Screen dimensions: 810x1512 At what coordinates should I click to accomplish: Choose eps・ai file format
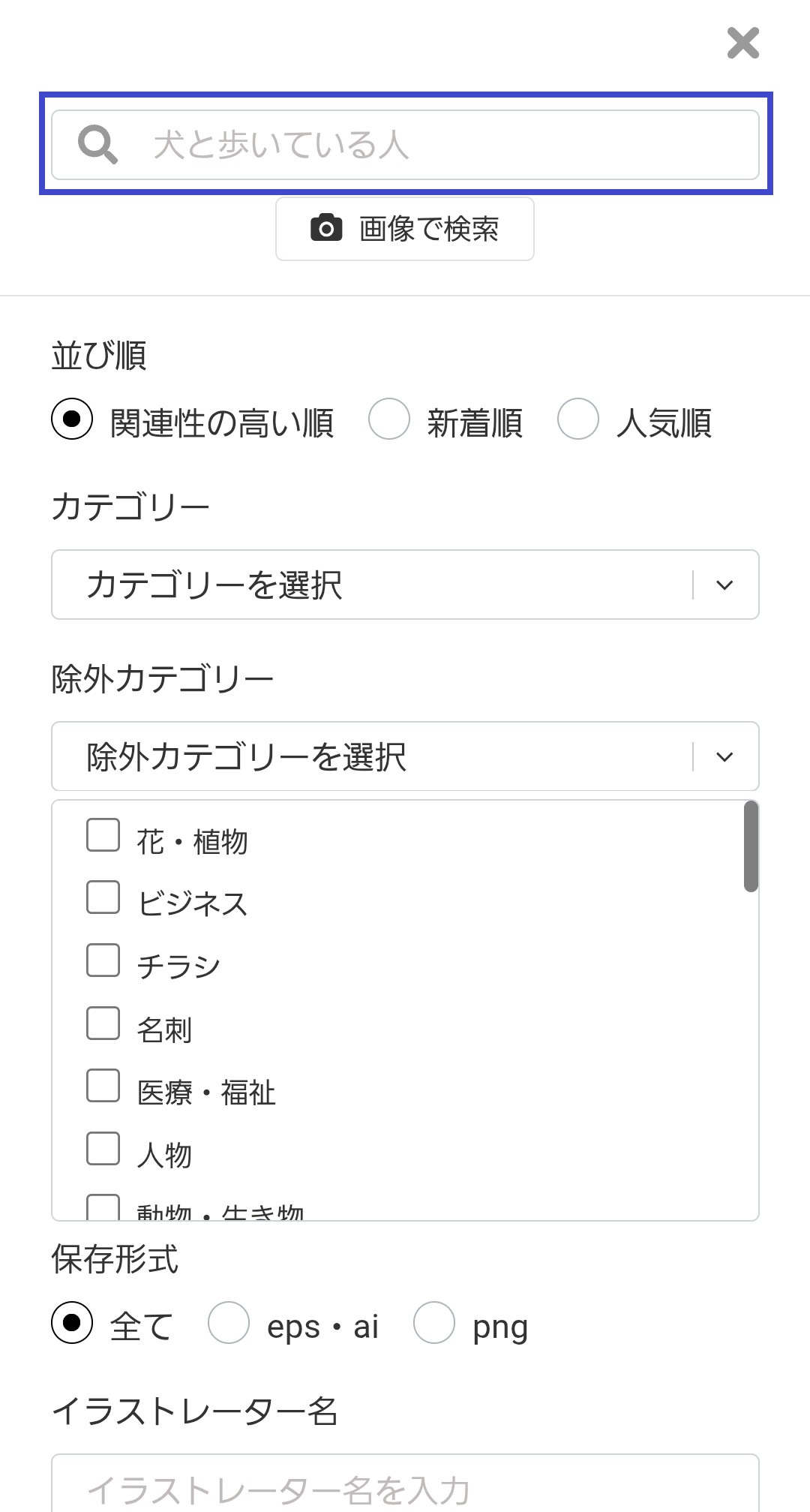(229, 1322)
